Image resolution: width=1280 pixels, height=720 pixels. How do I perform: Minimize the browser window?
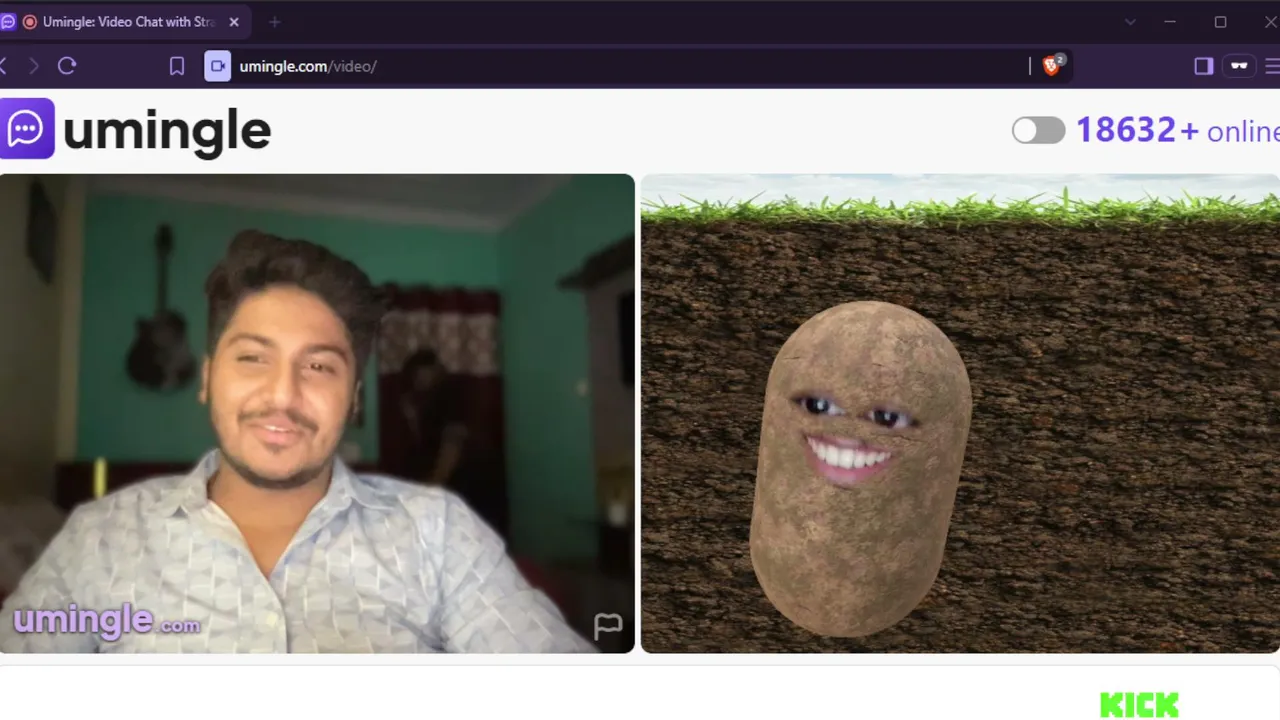pyautogui.click(x=1170, y=22)
